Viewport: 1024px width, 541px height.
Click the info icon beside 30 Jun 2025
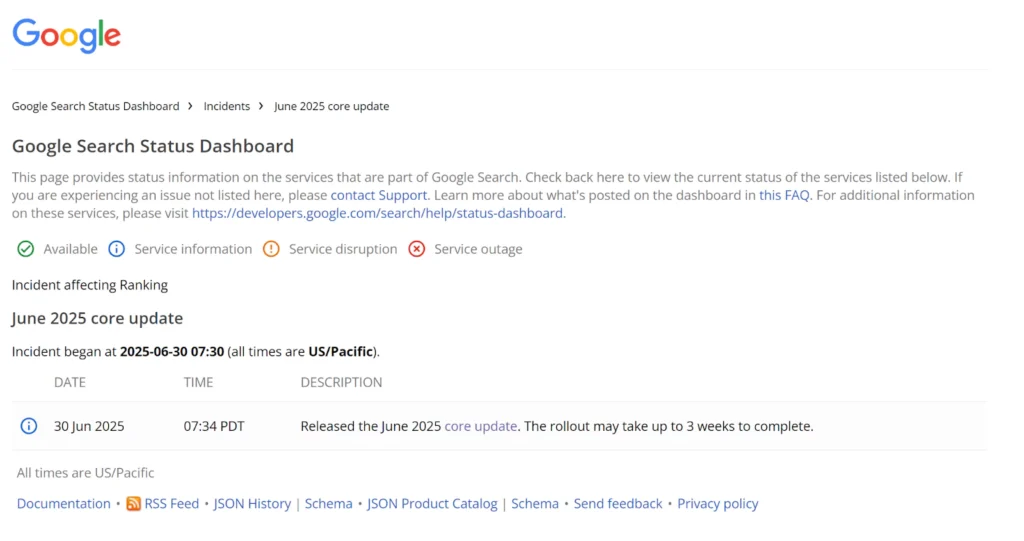pos(29,426)
